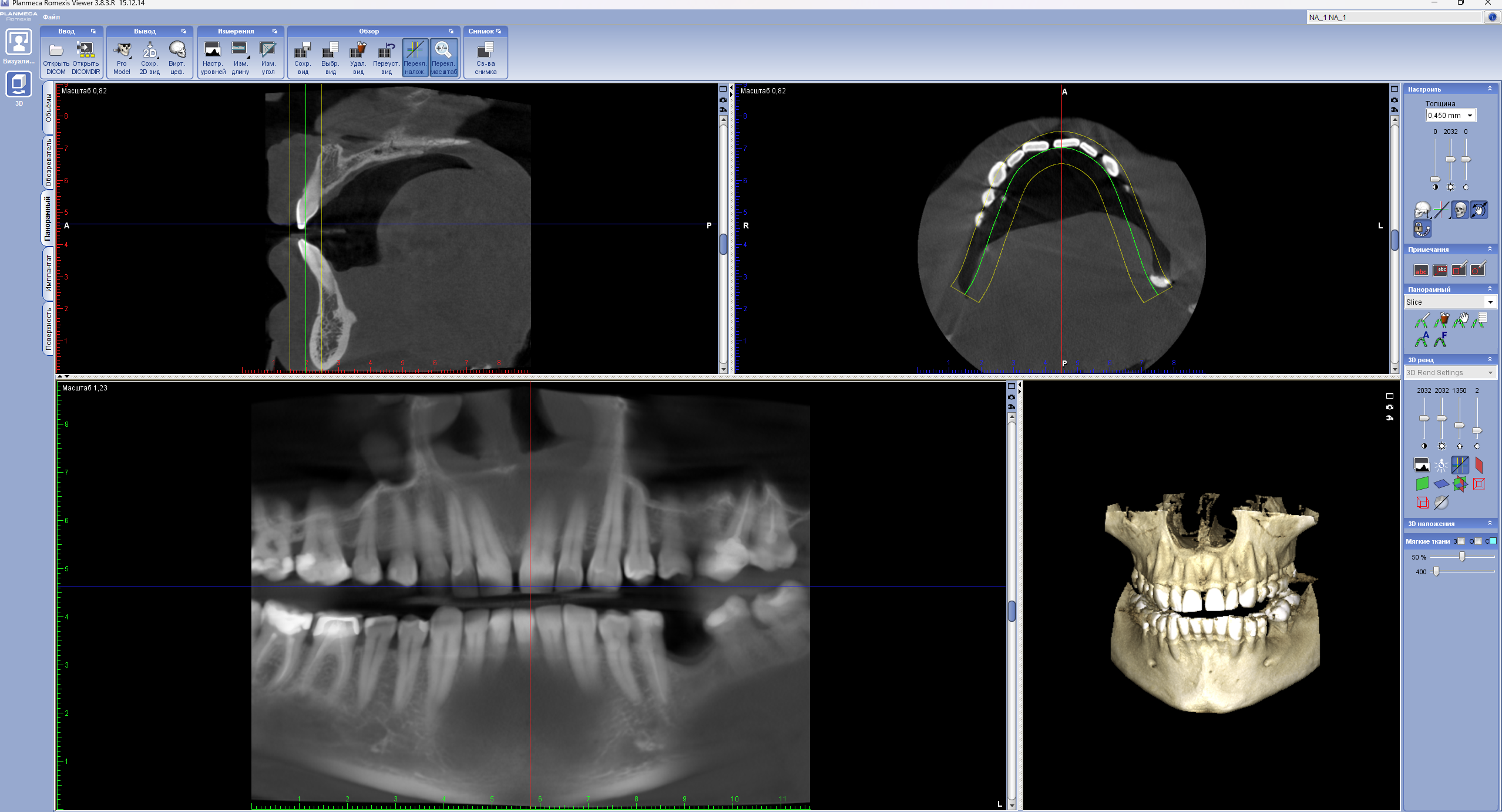Open the Толщина thickness dropdown
Viewport: 1502px width, 812px height.
[1451, 115]
